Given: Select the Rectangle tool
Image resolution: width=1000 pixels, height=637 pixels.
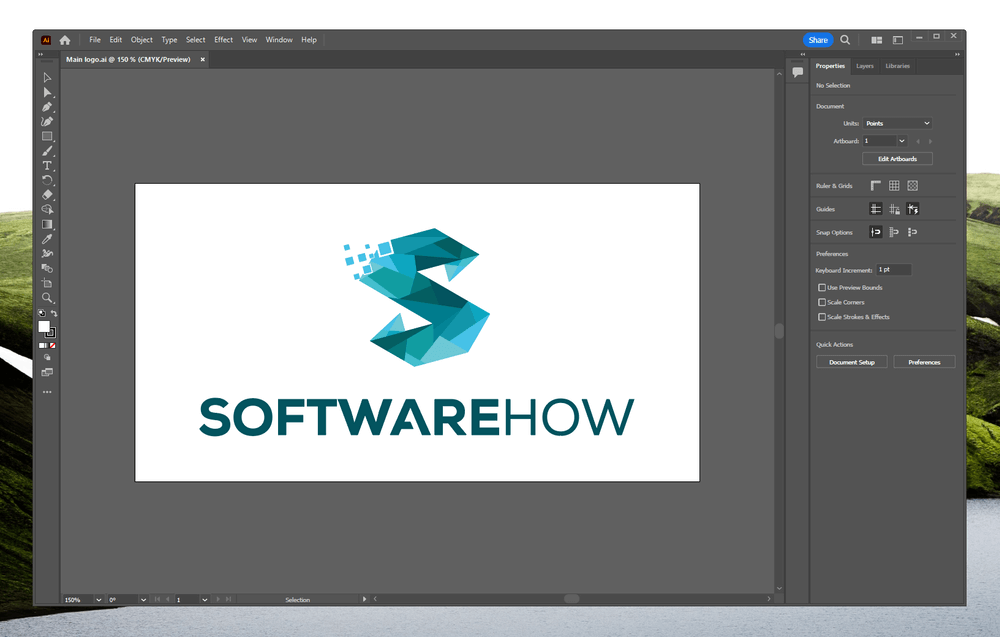Looking at the screenshot, I should 47,136.
